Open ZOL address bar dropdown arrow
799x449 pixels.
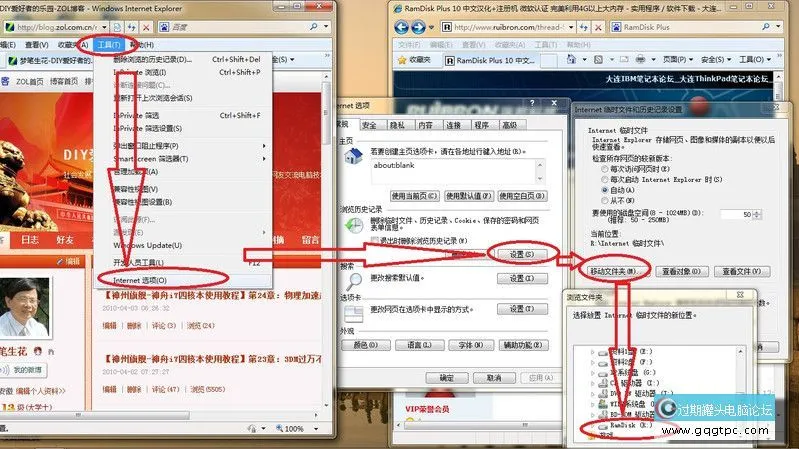104,27
